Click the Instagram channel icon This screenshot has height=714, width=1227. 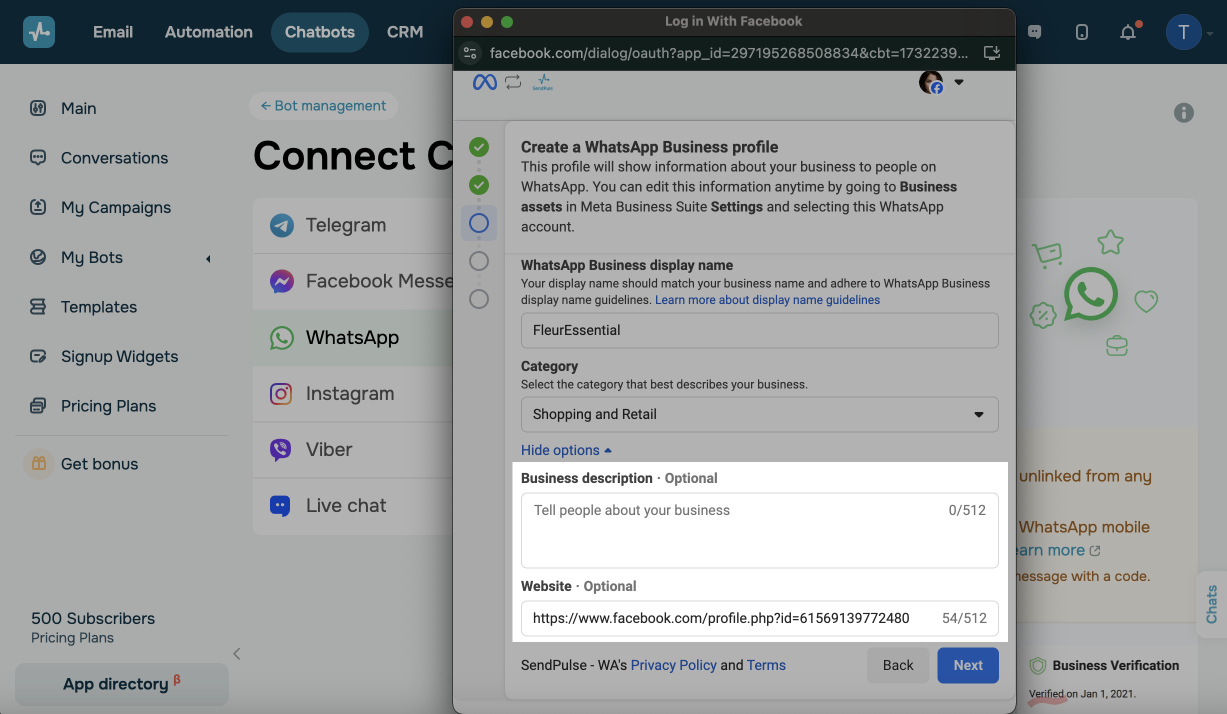(282, 394)
